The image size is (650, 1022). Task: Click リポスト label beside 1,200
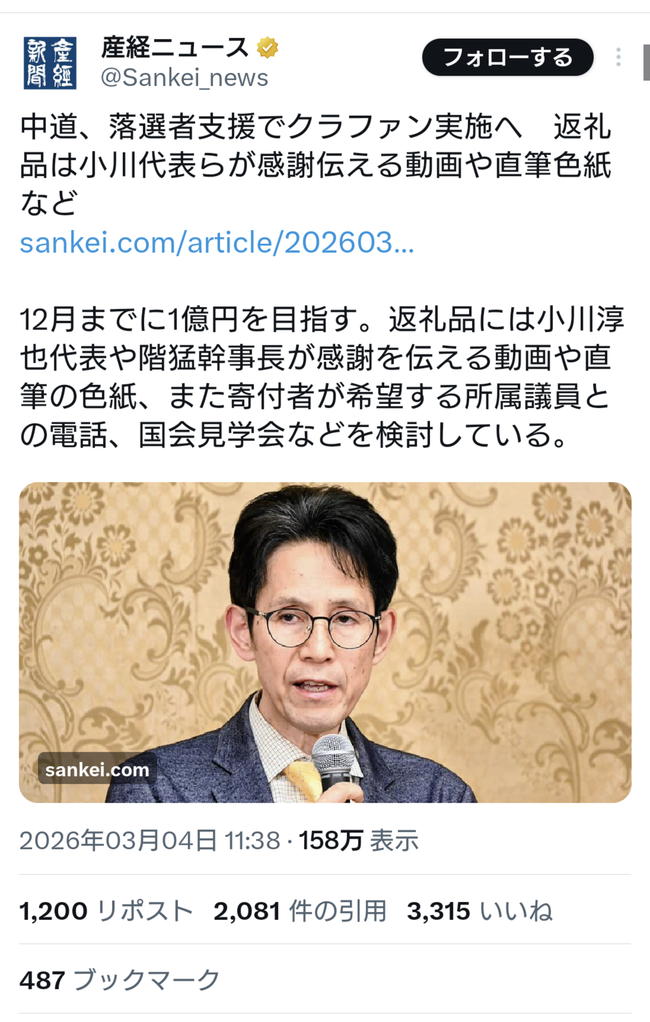[x=145, y=911]
